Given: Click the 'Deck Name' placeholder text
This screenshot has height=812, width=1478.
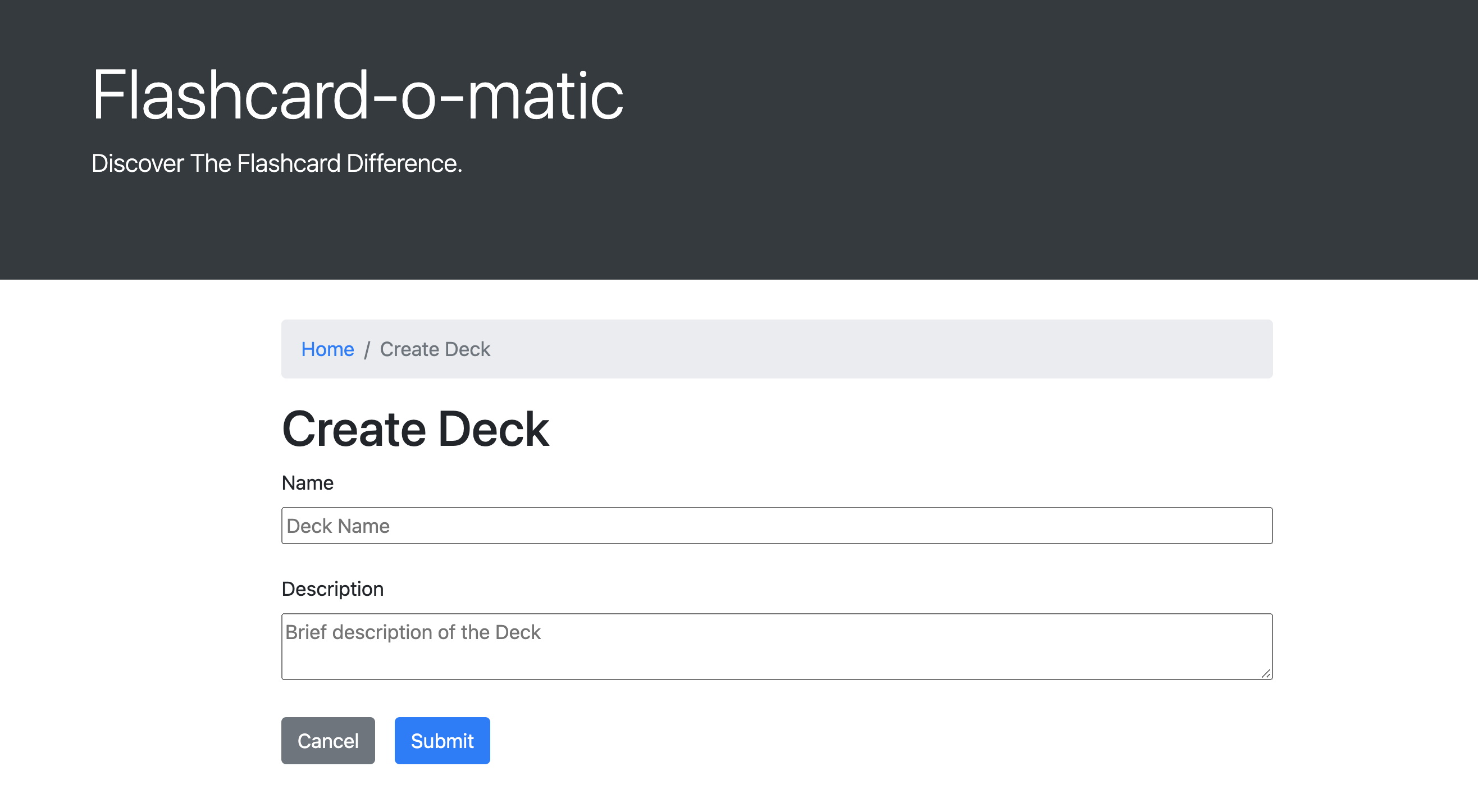Looking at the screenshot, I should 338,526.
